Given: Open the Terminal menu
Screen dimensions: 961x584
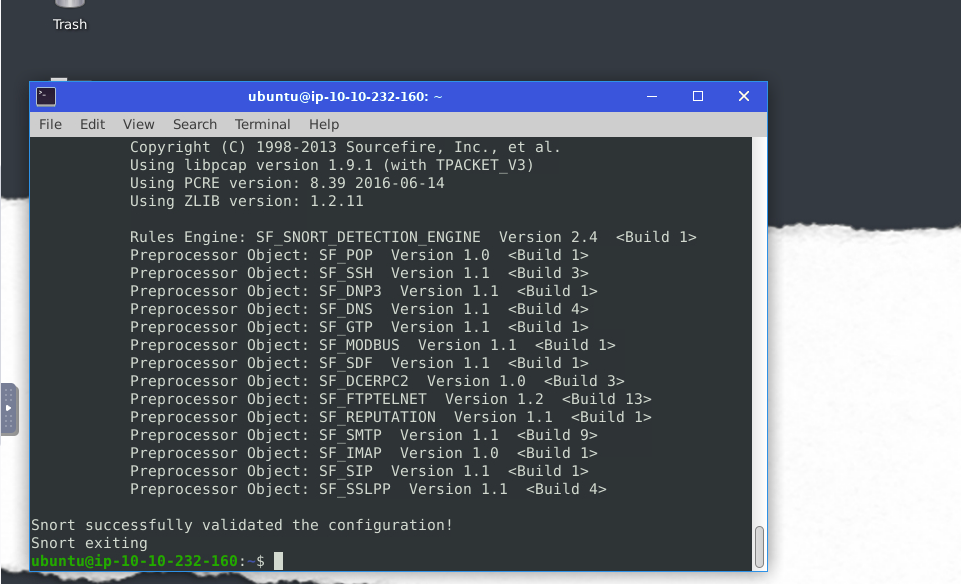Looking at the screenshot, I should (262, 124).
